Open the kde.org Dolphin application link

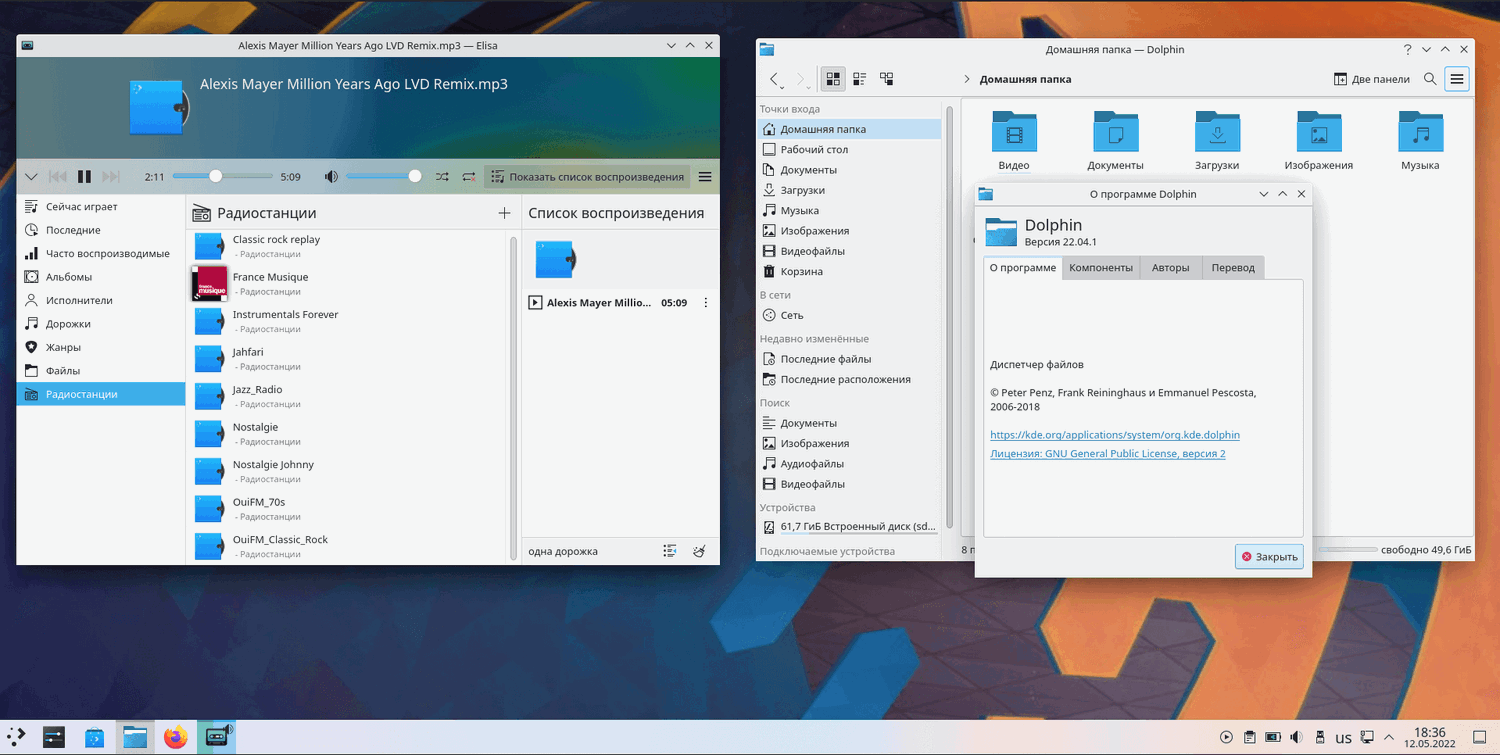point(1114,435)
